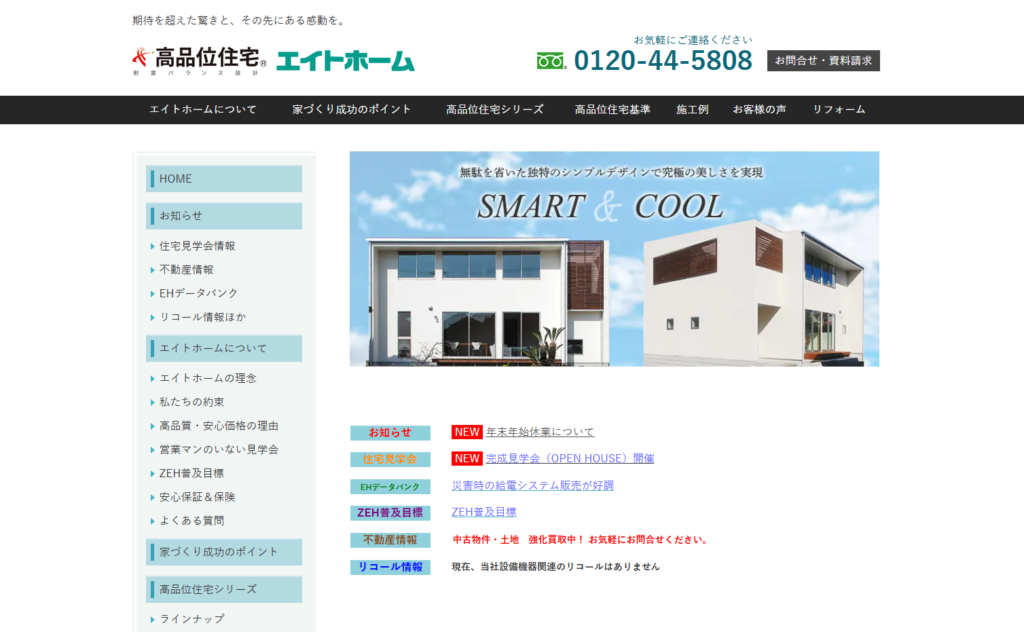
Task: Open the お問合せ・資料請求 button
Action: (x=823, y=61)
